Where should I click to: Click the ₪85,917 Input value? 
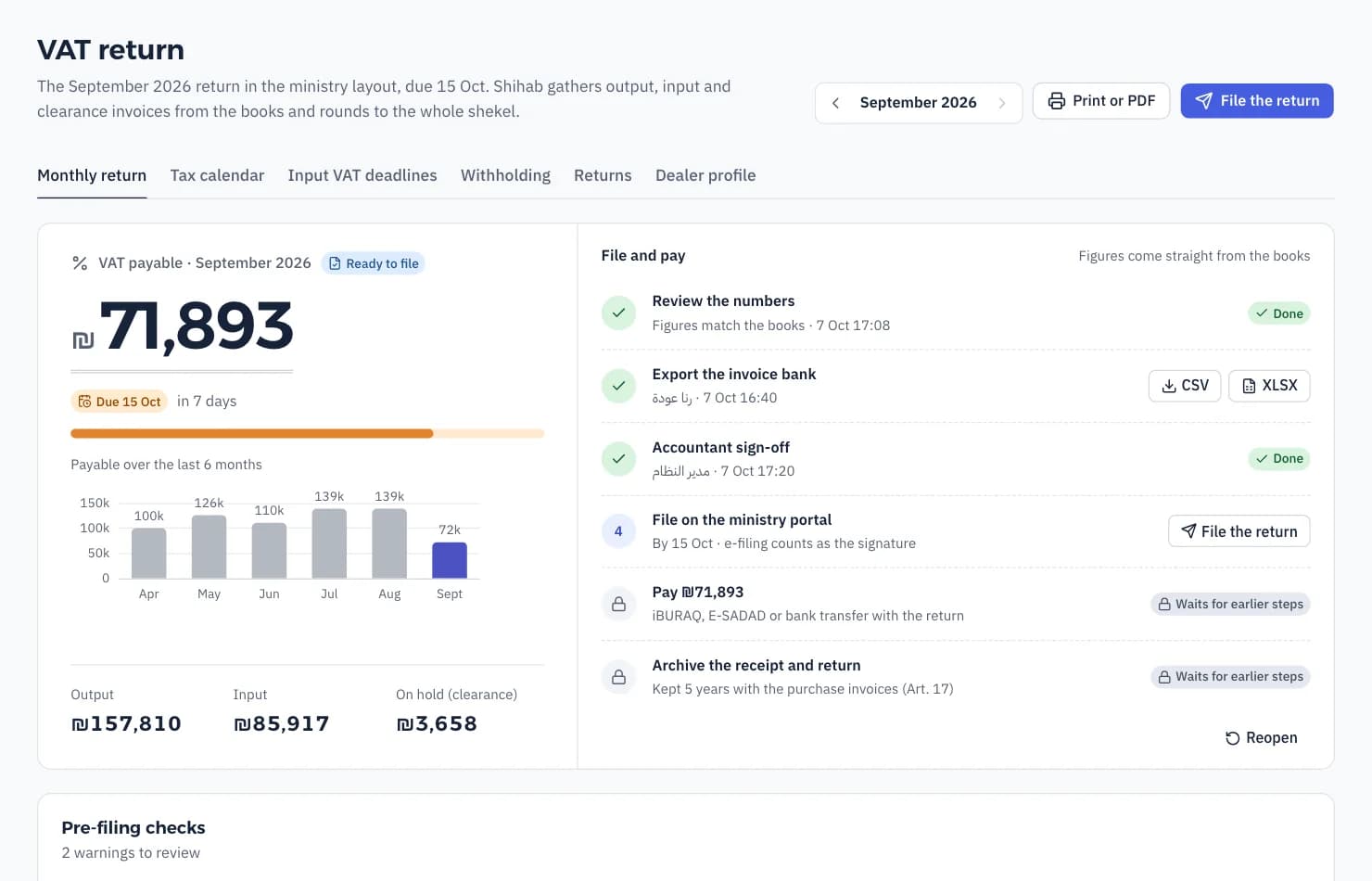282,724
